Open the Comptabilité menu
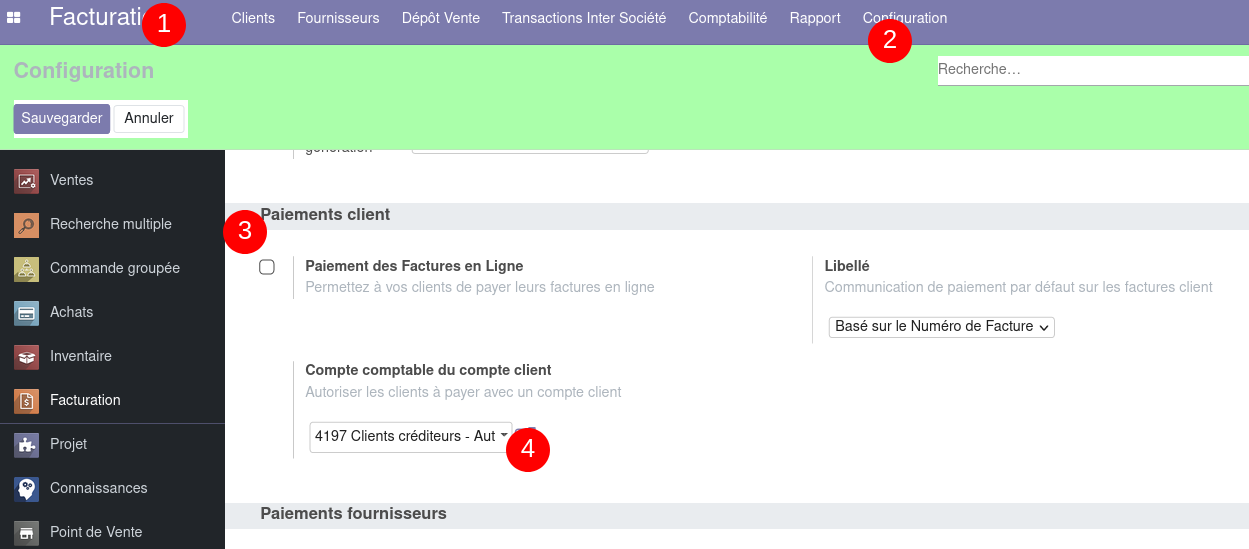1249x549 pixels. (728, 18)
